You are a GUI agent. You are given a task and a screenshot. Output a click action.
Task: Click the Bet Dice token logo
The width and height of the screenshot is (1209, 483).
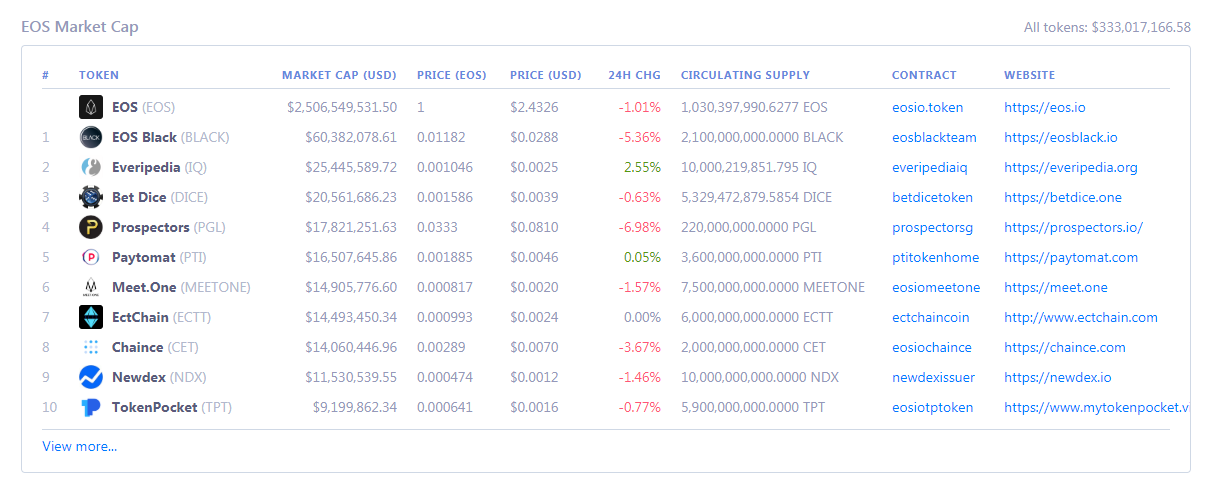[91, 197]
